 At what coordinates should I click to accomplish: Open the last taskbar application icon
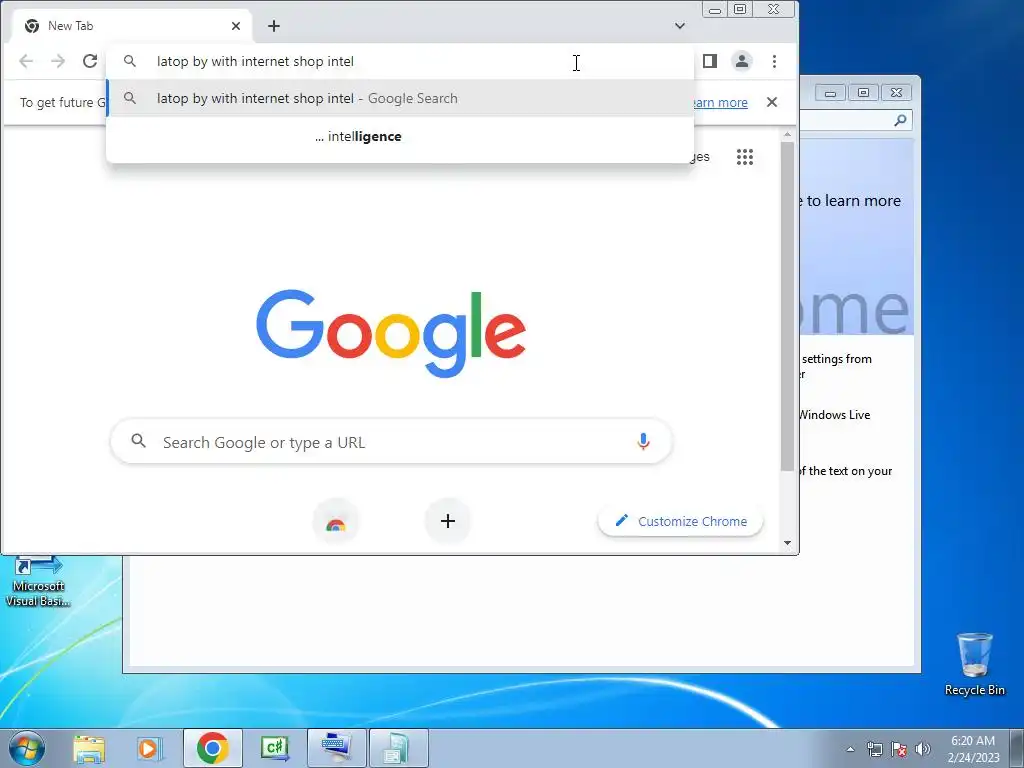point(398,748)
